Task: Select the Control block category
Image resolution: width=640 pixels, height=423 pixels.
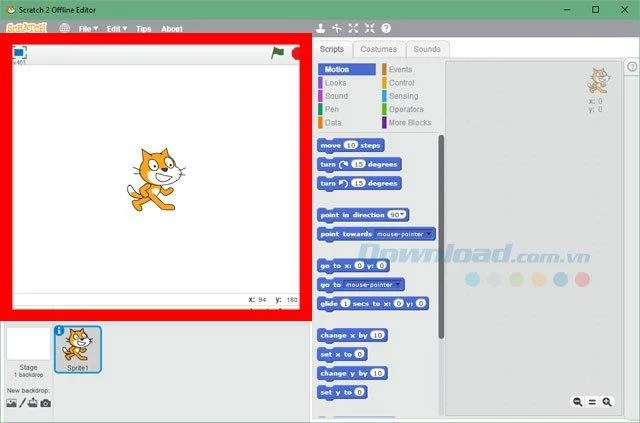Action: [x=398, y=82]
